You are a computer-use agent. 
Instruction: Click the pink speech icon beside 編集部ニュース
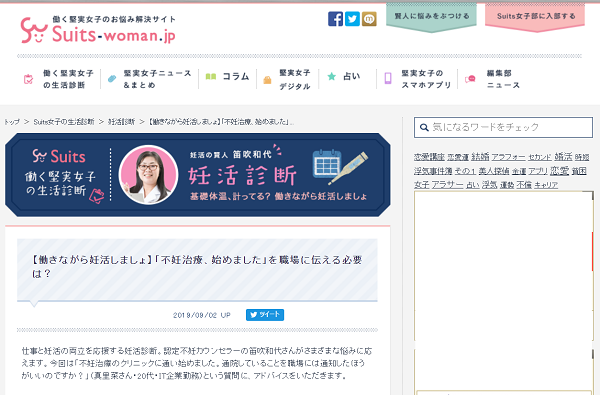(x=470, y=79)
